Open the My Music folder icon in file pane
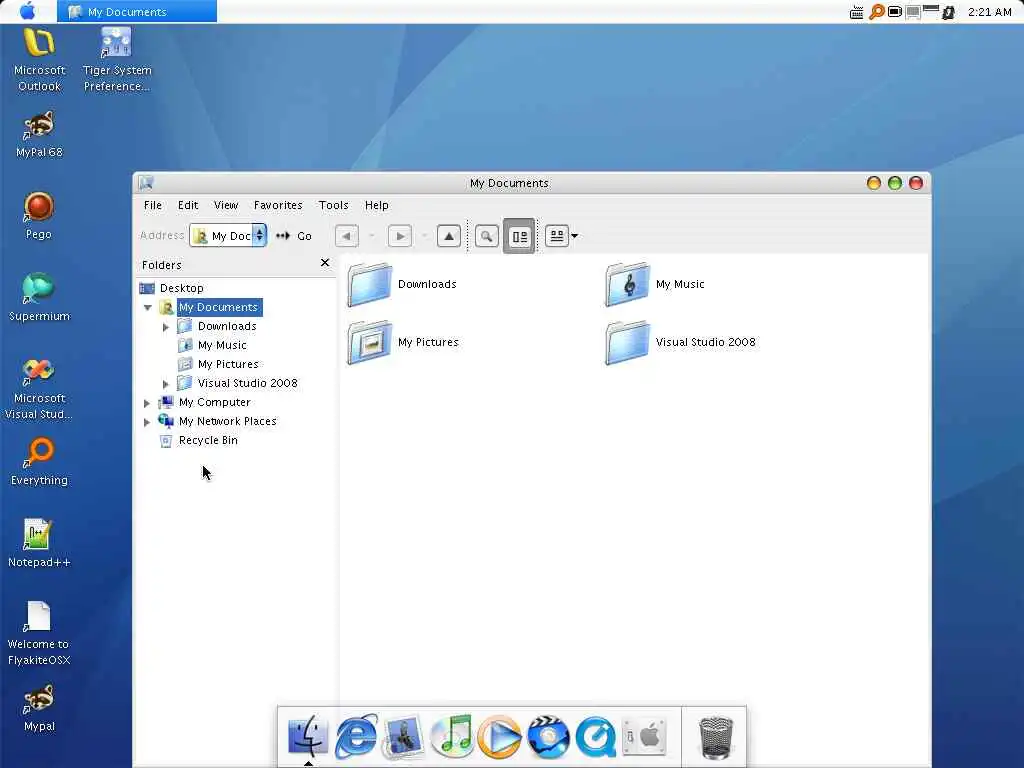The image size is (1024, 768). (x=628, y=285)
